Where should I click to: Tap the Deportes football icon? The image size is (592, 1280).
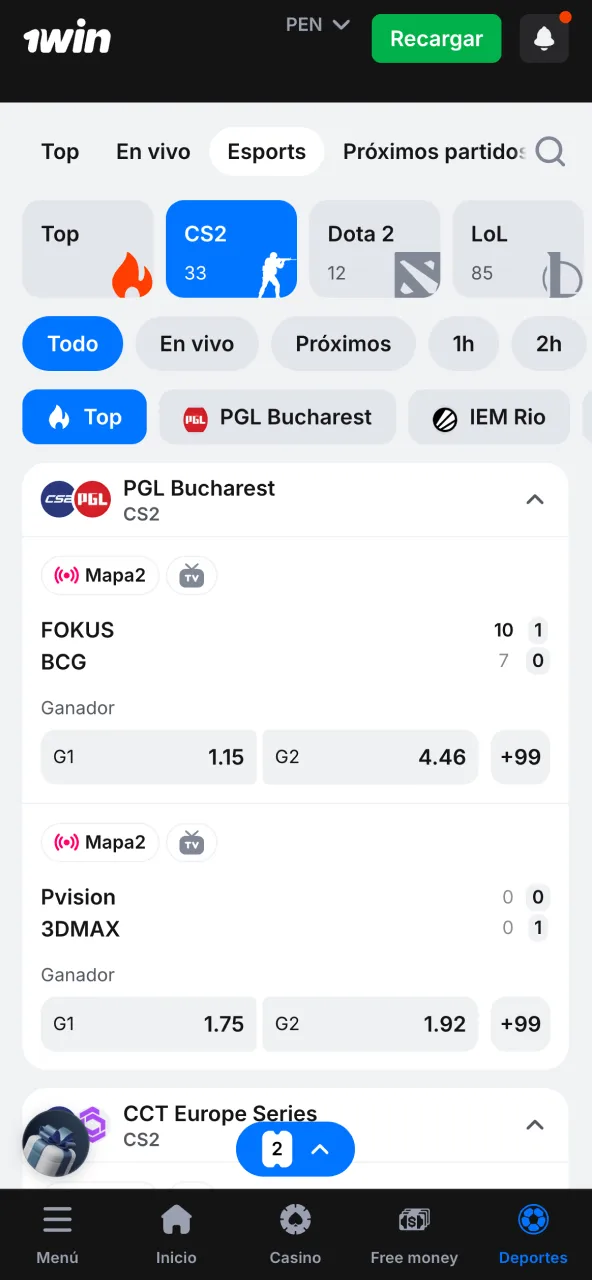(532, 1219)
